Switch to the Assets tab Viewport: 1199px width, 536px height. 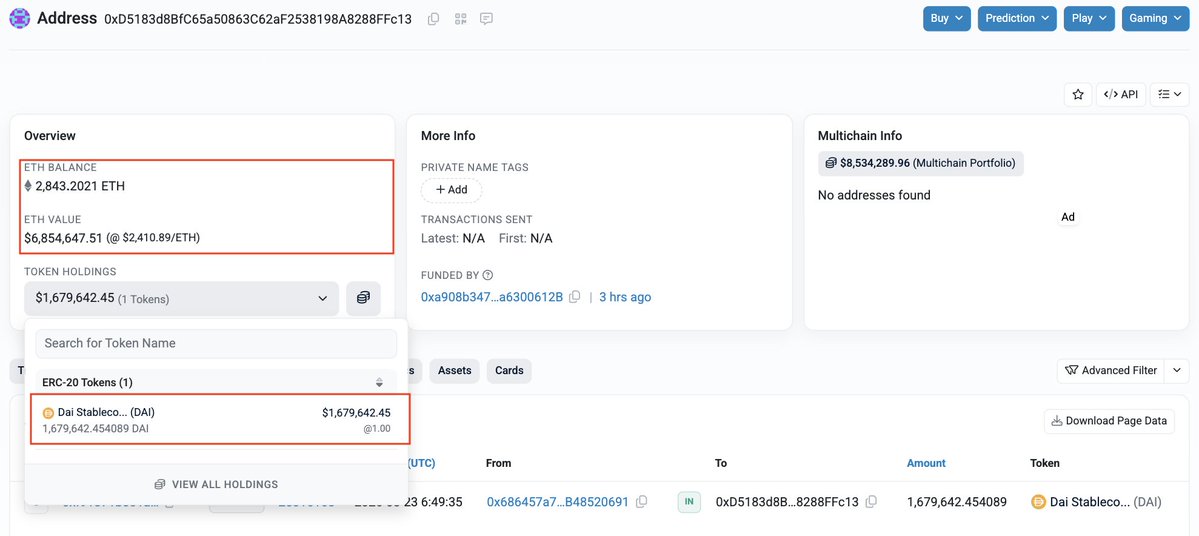(455, 370)
